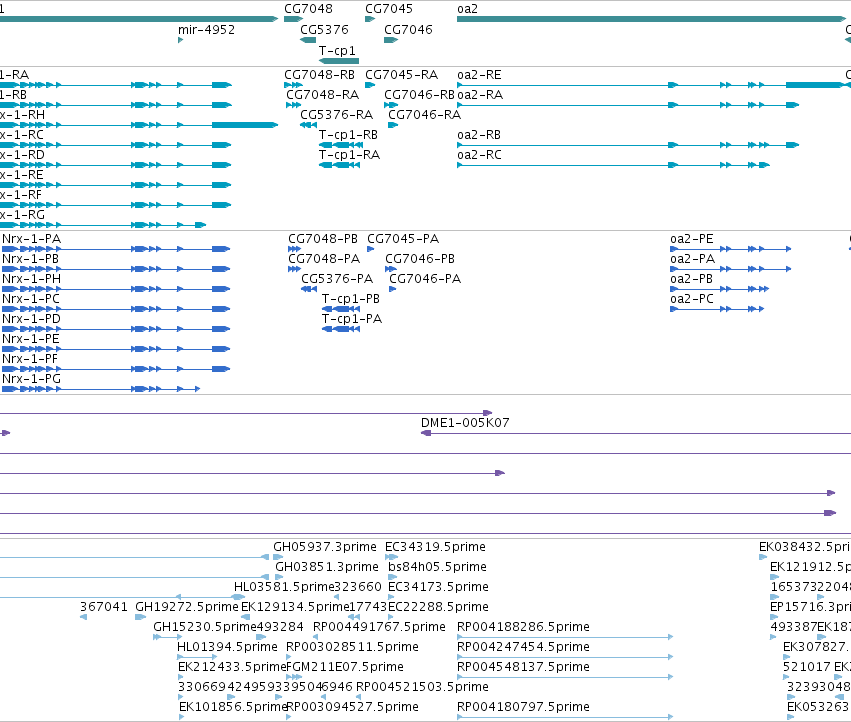Click the HL01394.5prime EST label
The height and width of the screenshot is (722, 851).
coord(227,647)
